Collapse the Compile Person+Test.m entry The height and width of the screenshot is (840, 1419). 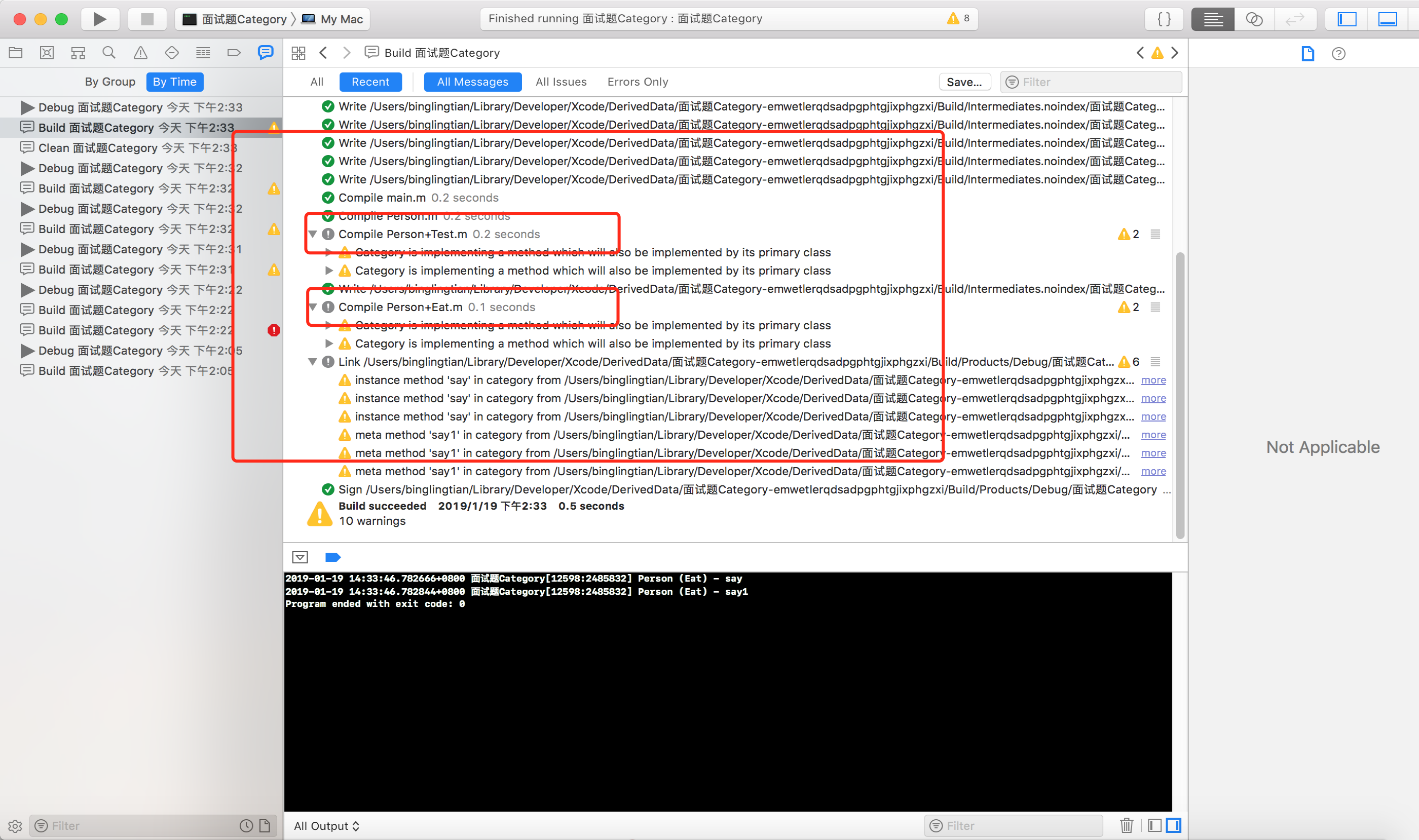pyautogui.click(x=313, y=234)
